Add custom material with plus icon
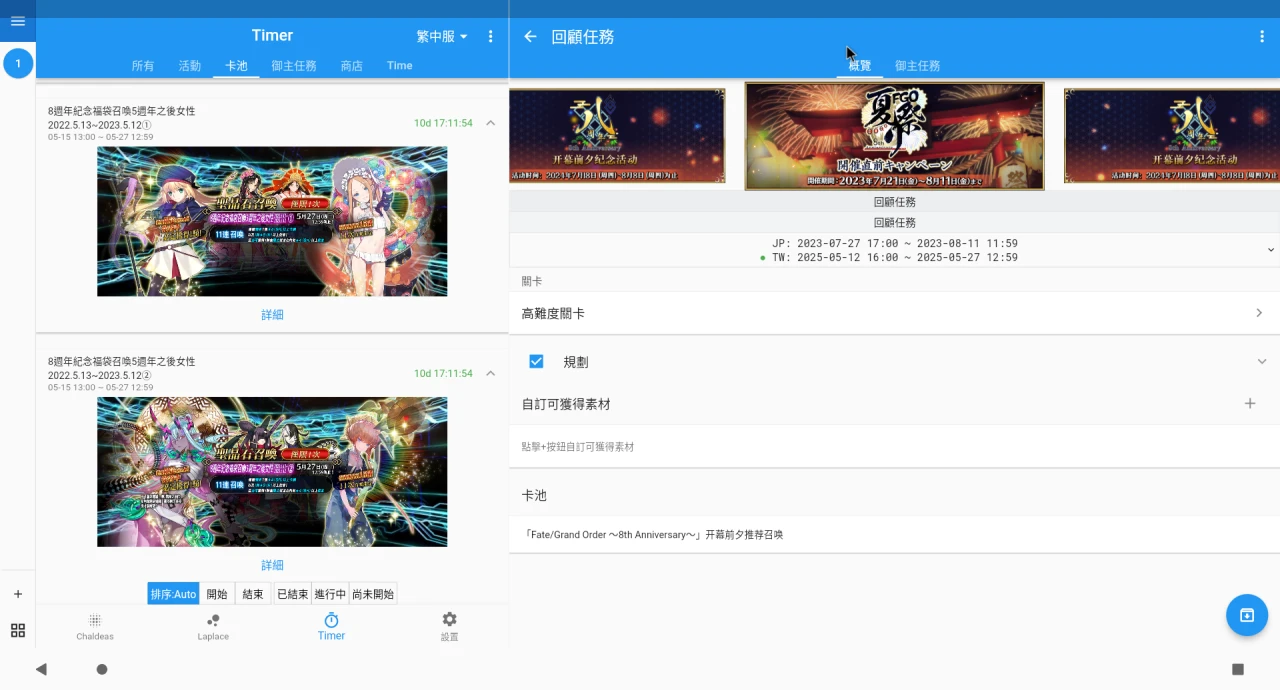This screenshot has height=690, width=1280. pos(1249,404)
